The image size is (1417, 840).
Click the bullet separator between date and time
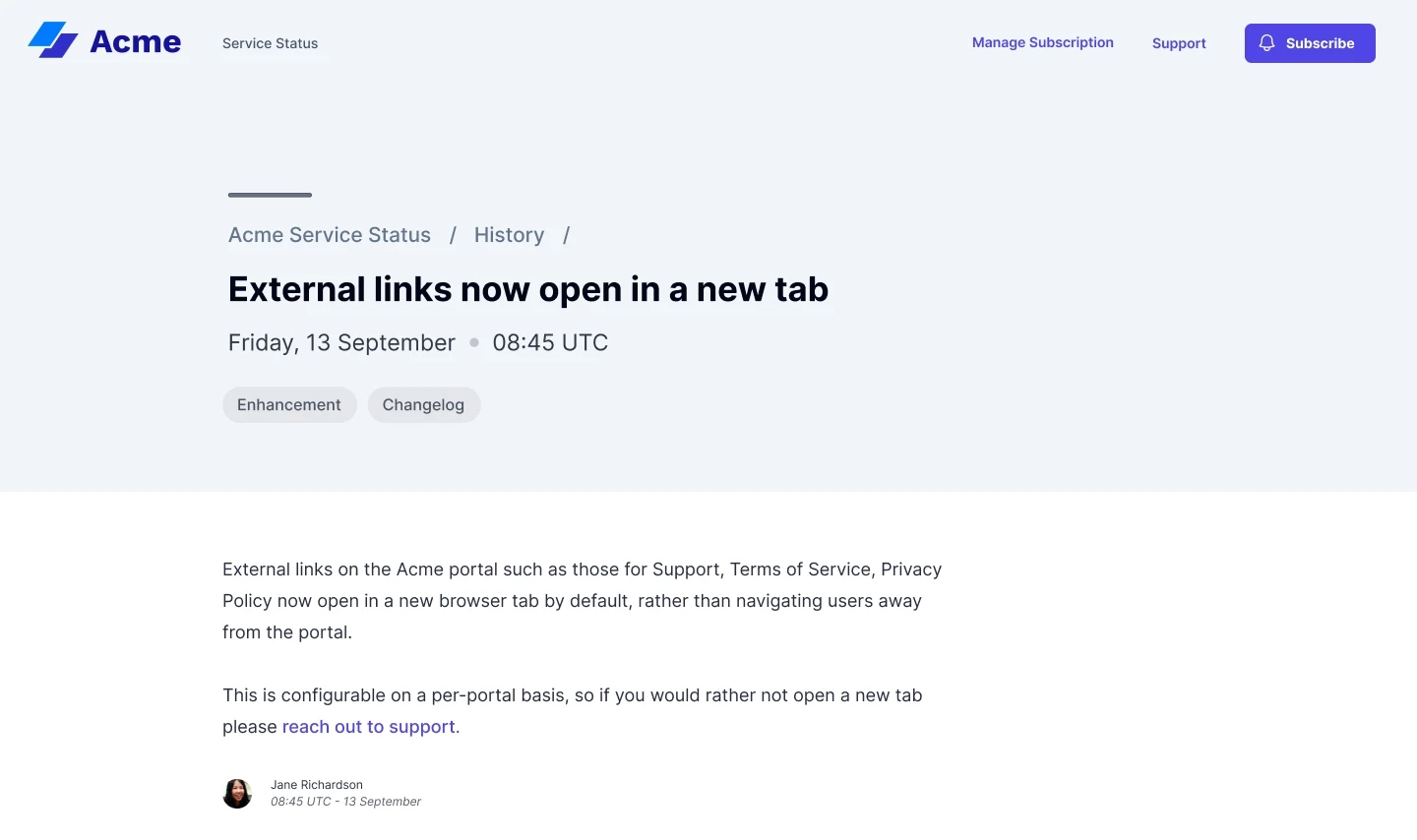[473, 342]
